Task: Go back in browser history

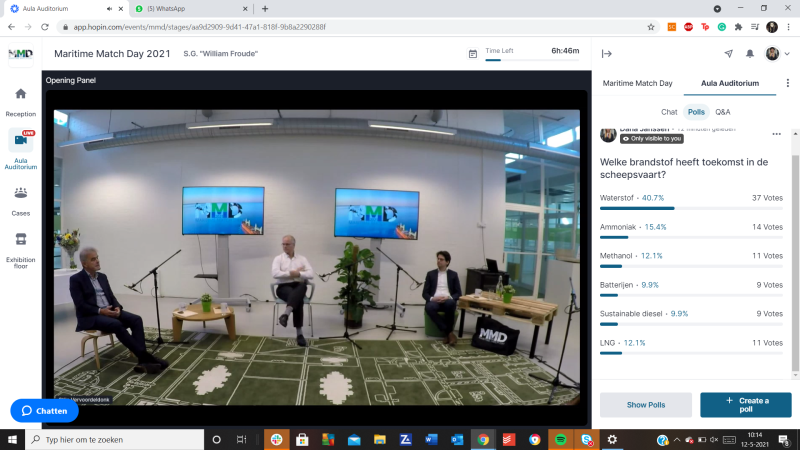Action: (11, 27)
